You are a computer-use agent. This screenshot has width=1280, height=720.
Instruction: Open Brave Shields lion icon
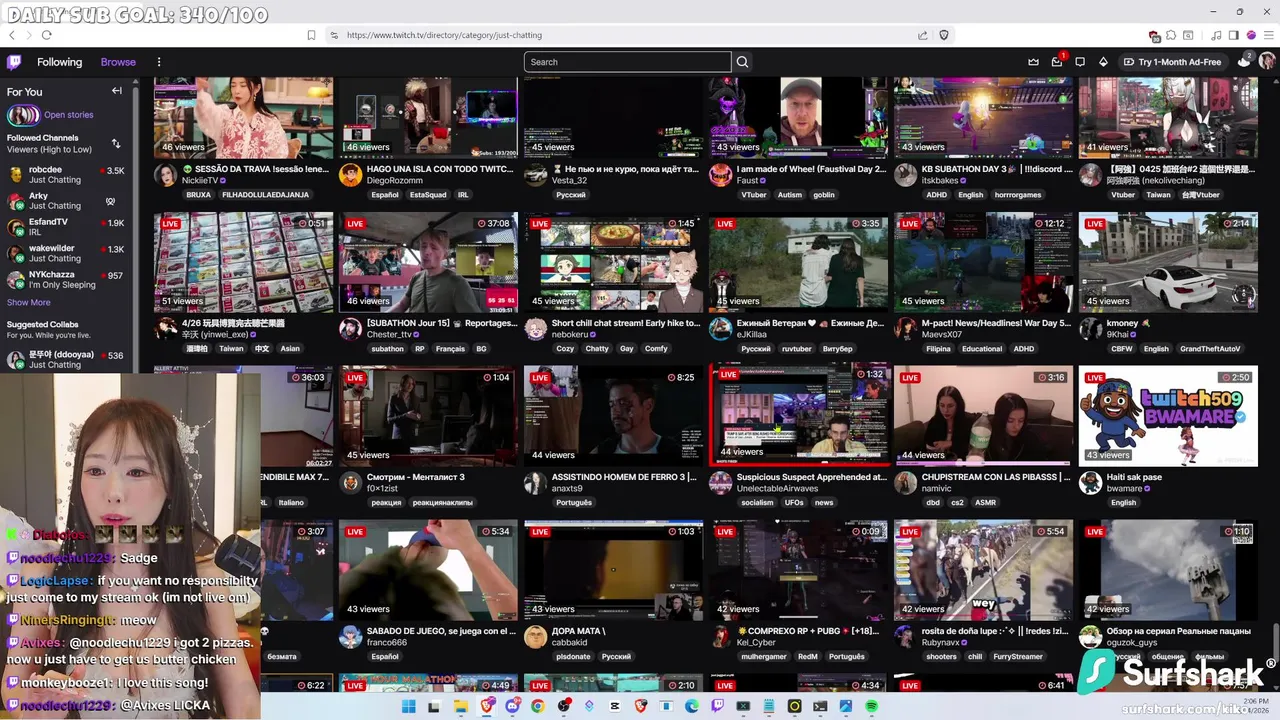(x=943, y=35)
